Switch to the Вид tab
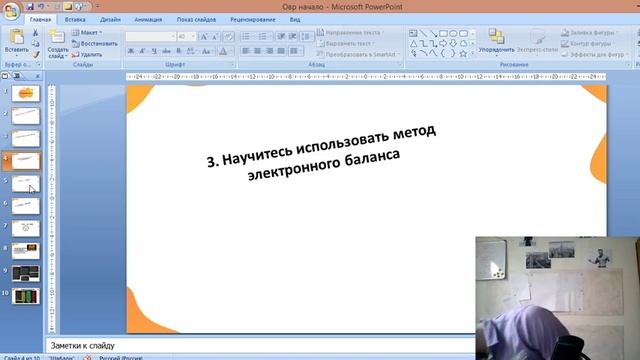This screenshot has width=640, height=360. click(295, 20)
